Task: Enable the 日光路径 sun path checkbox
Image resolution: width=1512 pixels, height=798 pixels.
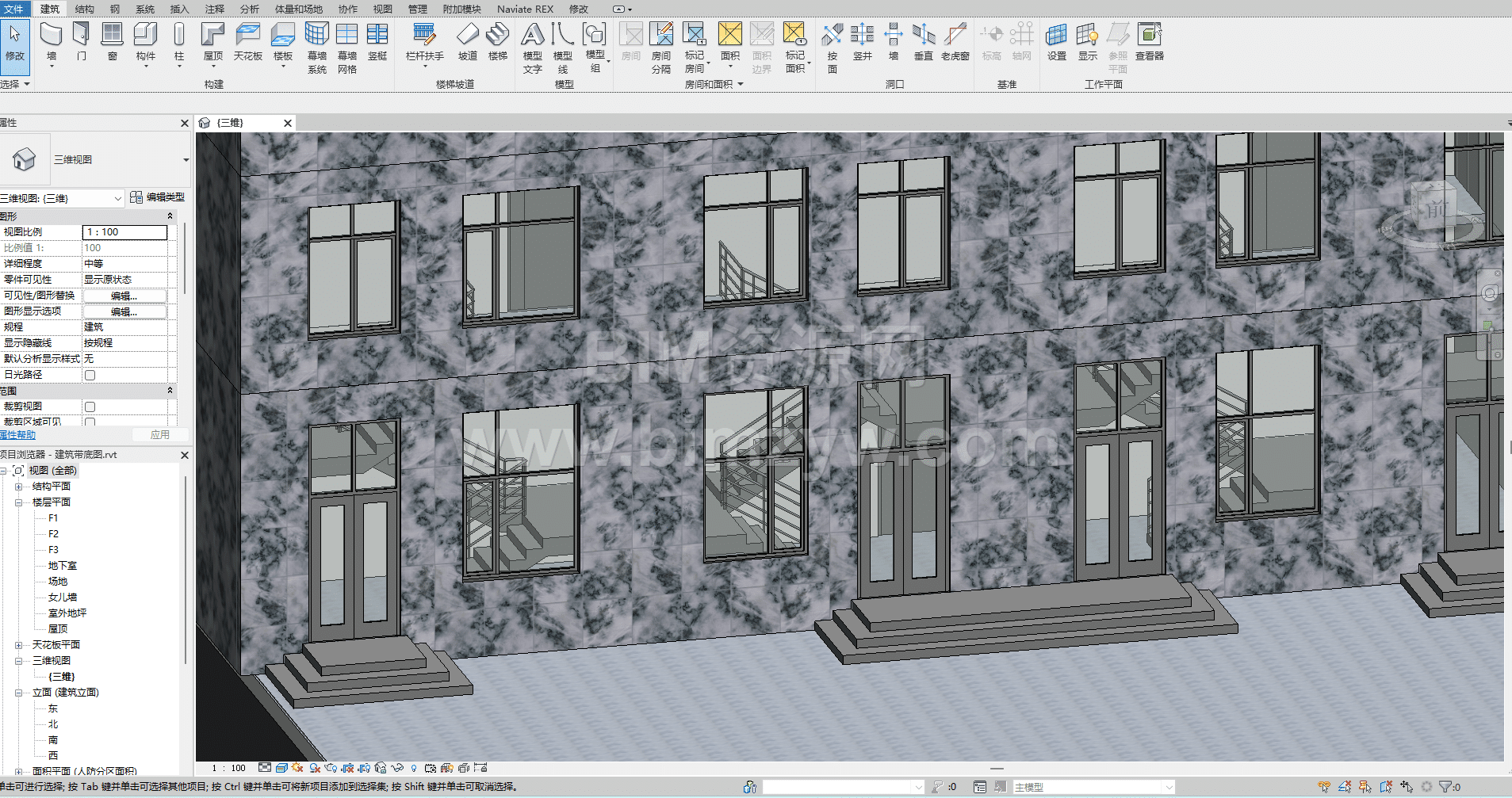Action: coord(90,375)
